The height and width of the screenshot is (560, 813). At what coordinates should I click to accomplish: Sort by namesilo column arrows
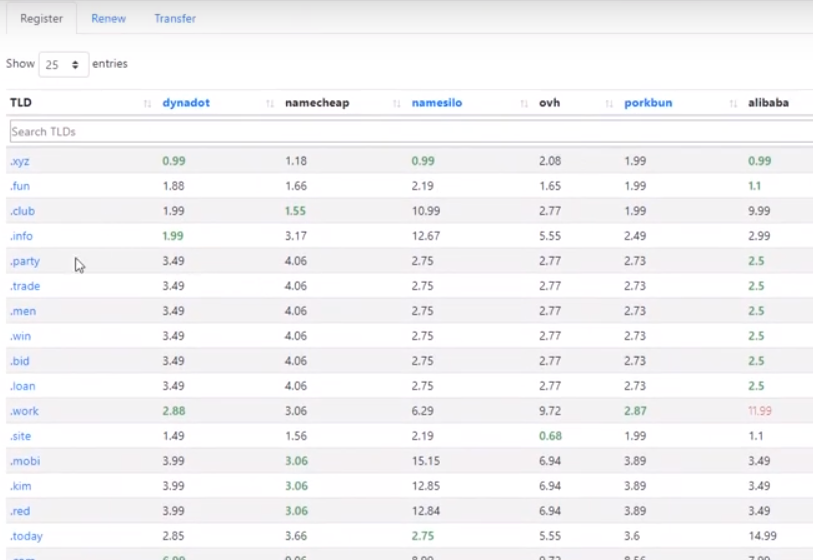coord(524,103)
